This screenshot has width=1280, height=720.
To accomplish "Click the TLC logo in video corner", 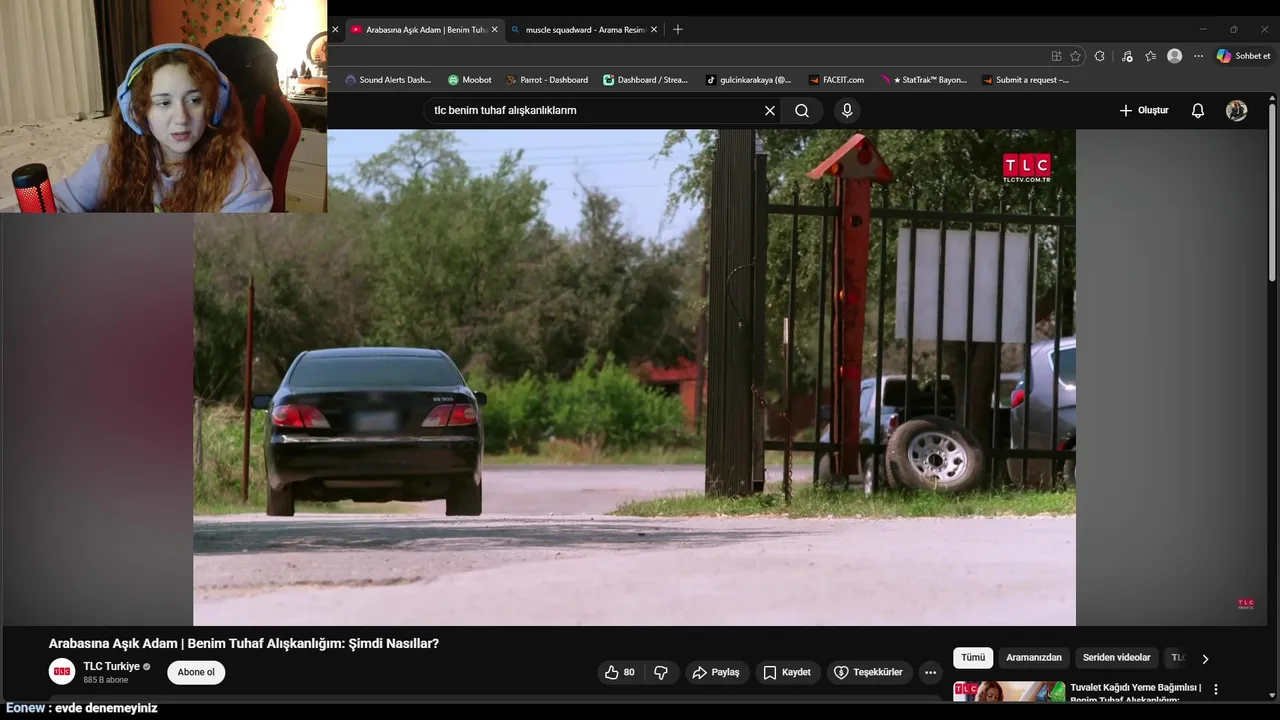I will pyautogui.click(x=1027, y=168).
